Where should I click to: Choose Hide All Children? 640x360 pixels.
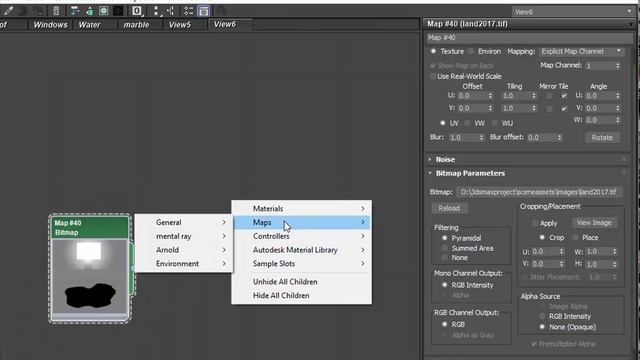[302, 296]
